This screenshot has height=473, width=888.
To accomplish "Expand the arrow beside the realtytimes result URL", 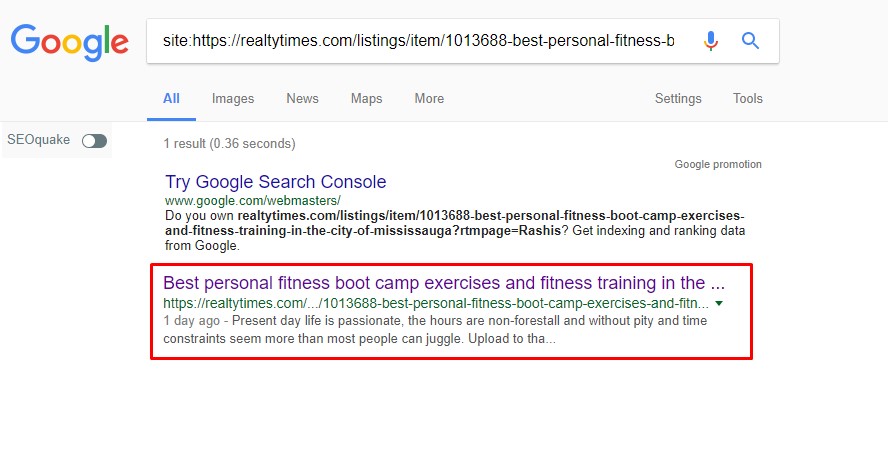I will (x=719, y=303).
